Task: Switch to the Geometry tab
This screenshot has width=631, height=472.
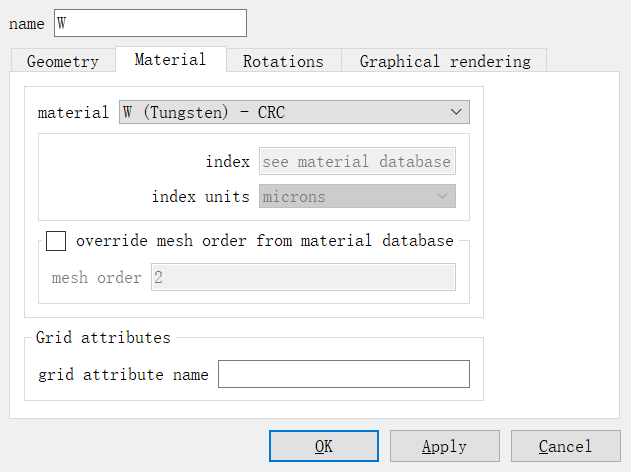Action: tap(63, 61)
